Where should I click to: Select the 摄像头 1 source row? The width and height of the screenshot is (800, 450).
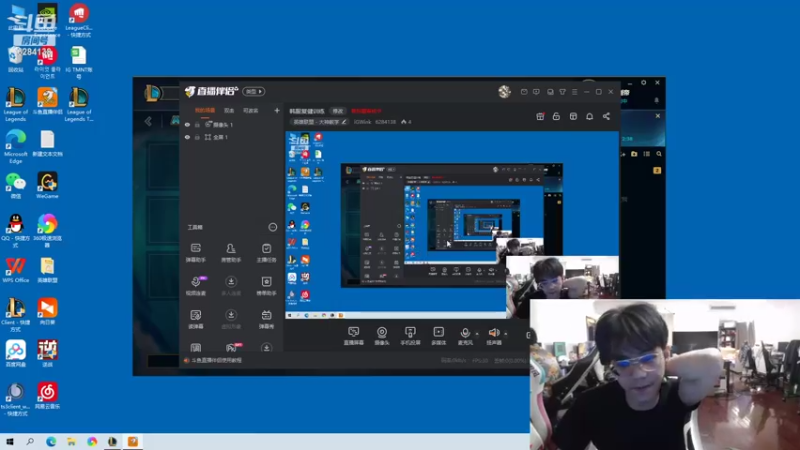[x=232, y=124]
